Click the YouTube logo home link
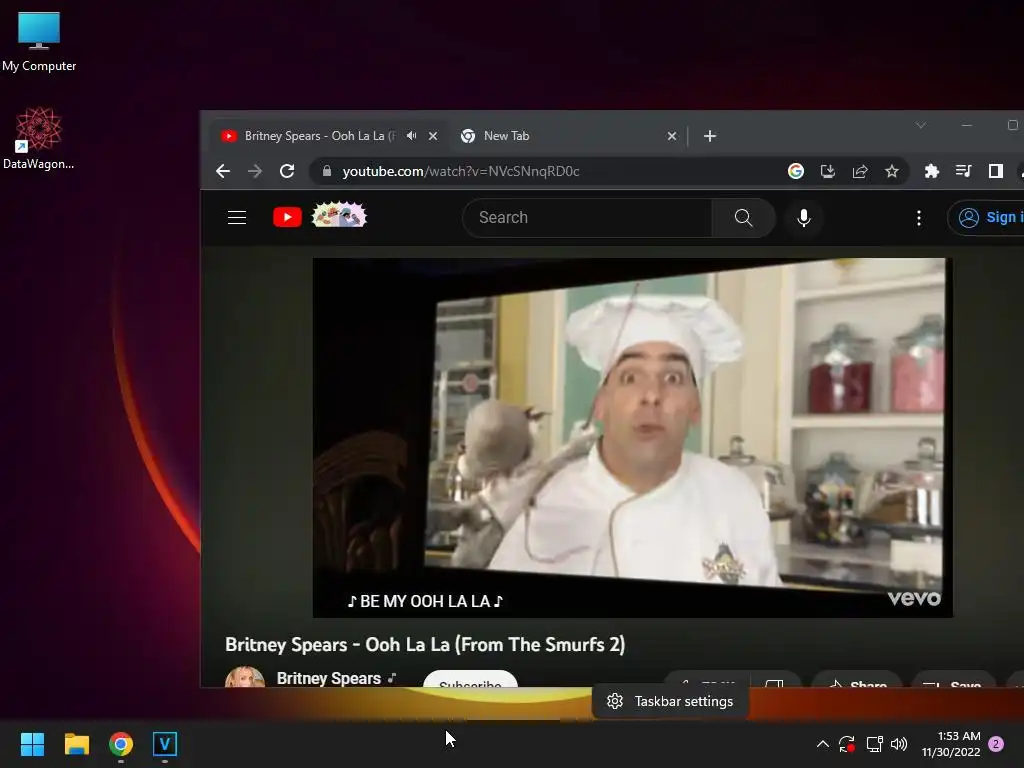 287,217
